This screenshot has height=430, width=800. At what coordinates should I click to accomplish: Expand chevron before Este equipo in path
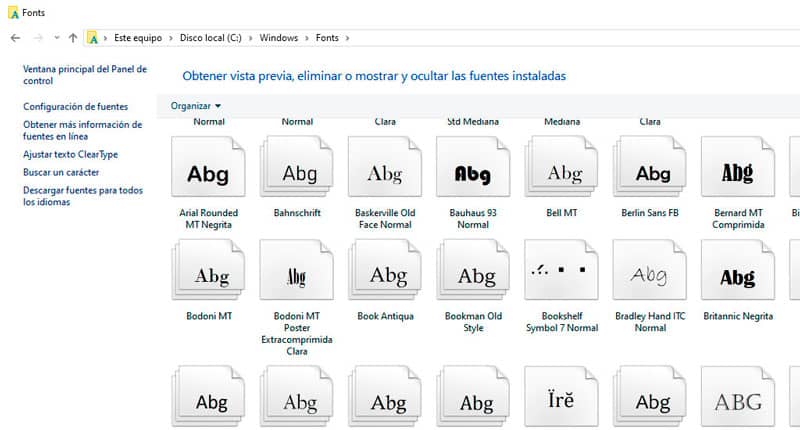(106, 38)
